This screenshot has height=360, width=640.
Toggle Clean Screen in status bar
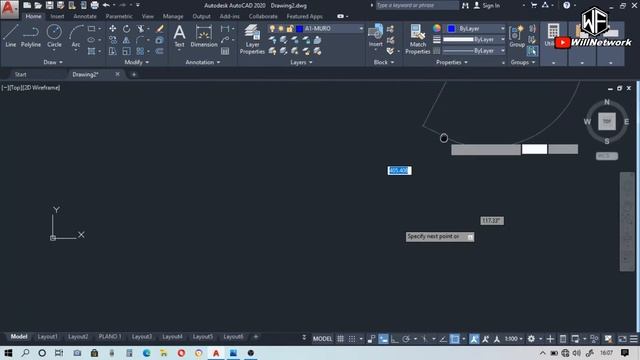[x=622, y=339]
